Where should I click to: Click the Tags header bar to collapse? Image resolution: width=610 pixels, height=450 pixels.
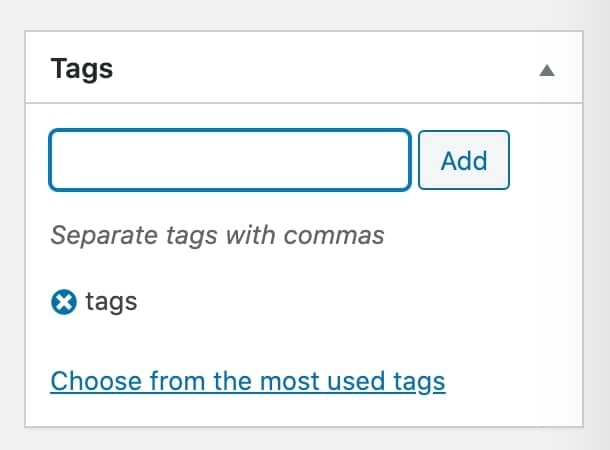(x=304, y=67)
